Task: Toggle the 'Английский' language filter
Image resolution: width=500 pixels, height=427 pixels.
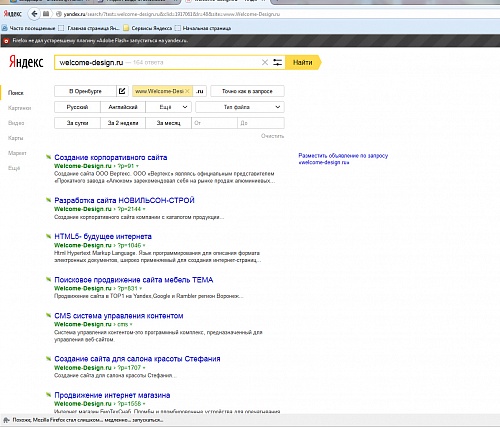Action: pyautogui.click(x=123, y=107)
